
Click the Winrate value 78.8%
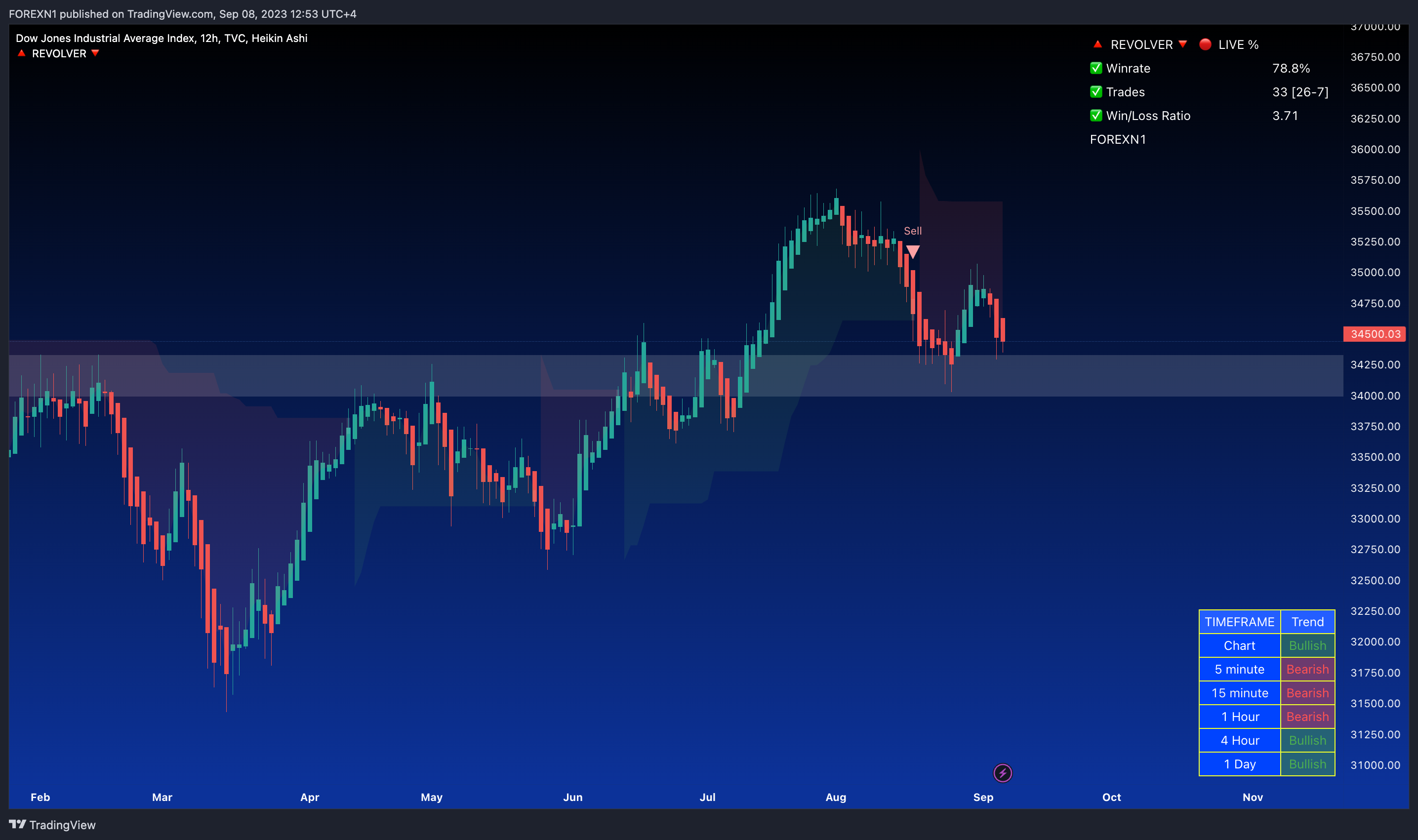1291,68
